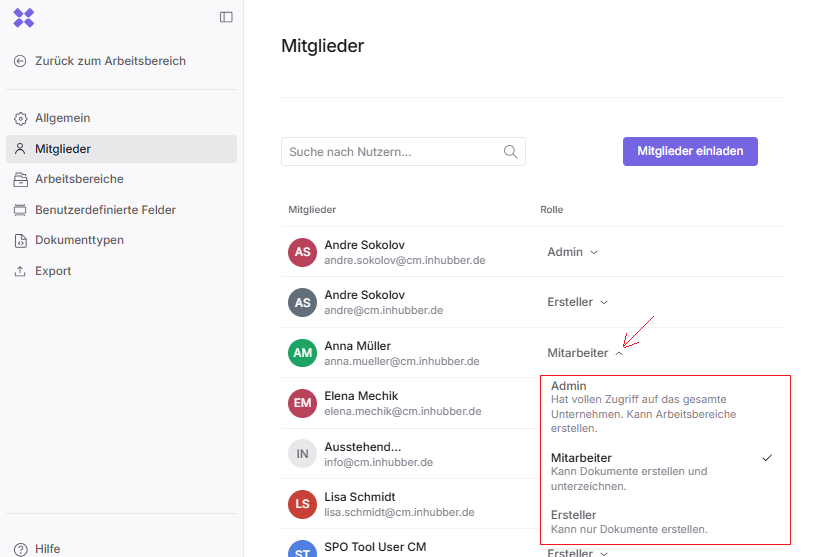Image resolution: width=814 pixels, height=557 pixels.
Task: Click the app logo icon
Action: click(24, 17)
